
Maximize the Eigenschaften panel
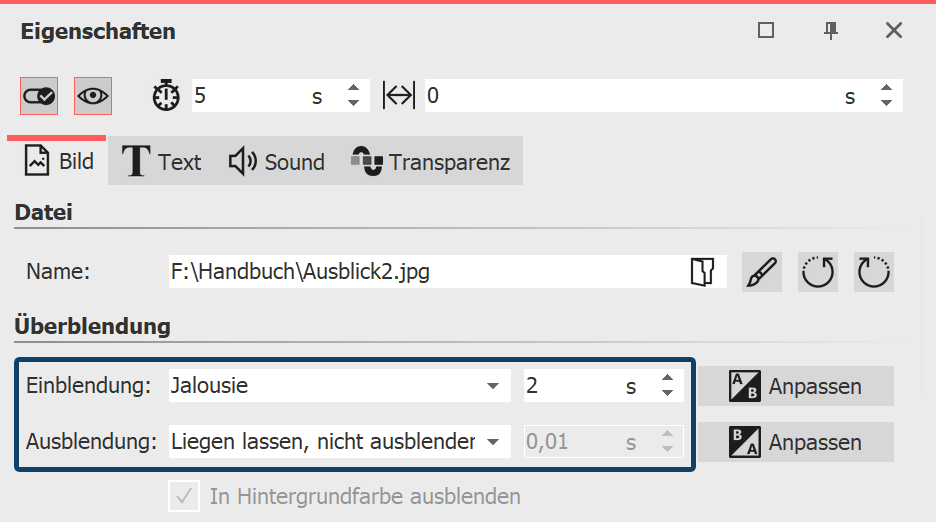[766, 31]
